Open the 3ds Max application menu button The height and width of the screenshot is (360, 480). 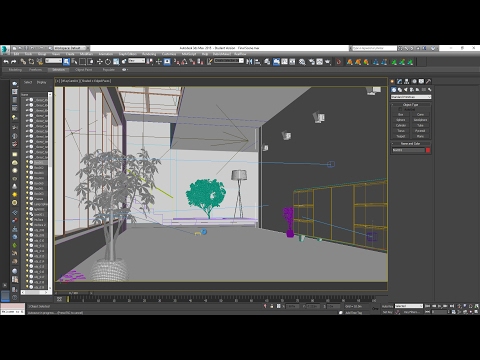click(5, 49)
